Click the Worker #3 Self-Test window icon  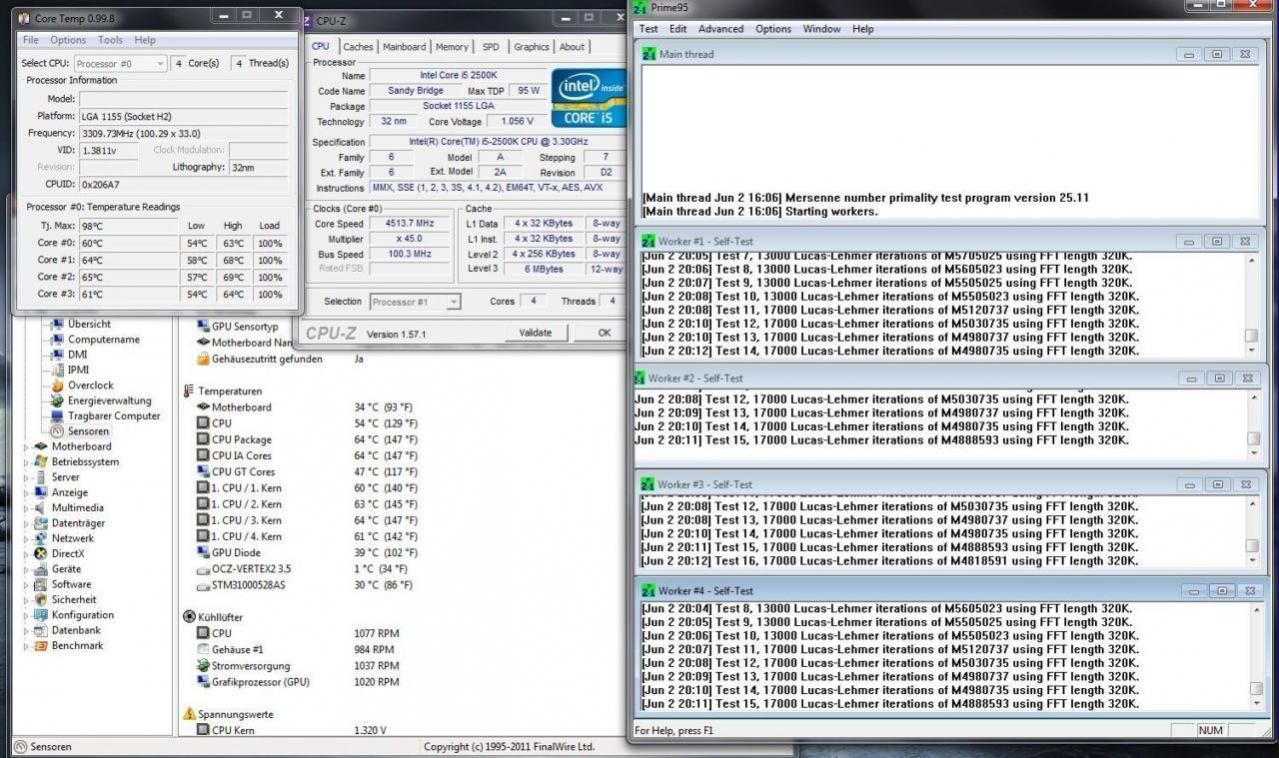point(648,484)
